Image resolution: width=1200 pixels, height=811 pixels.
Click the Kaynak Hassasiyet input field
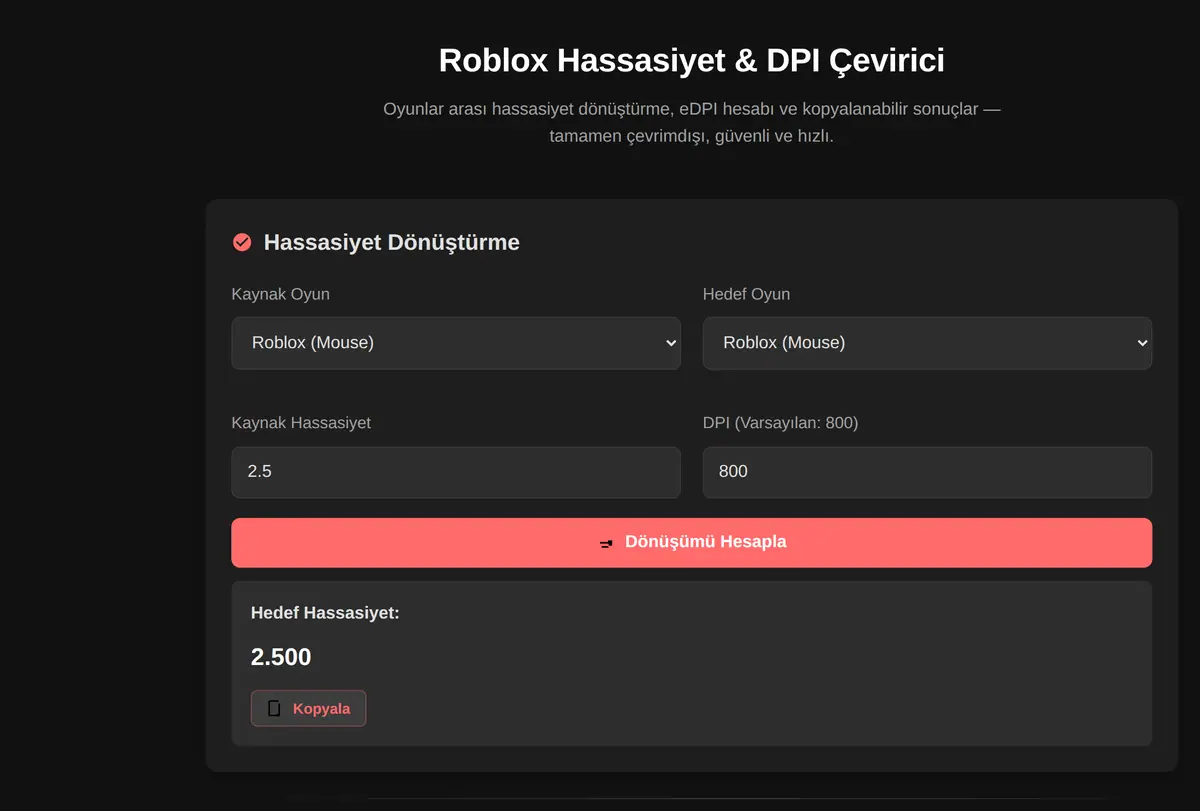click(x=456, y=472)
